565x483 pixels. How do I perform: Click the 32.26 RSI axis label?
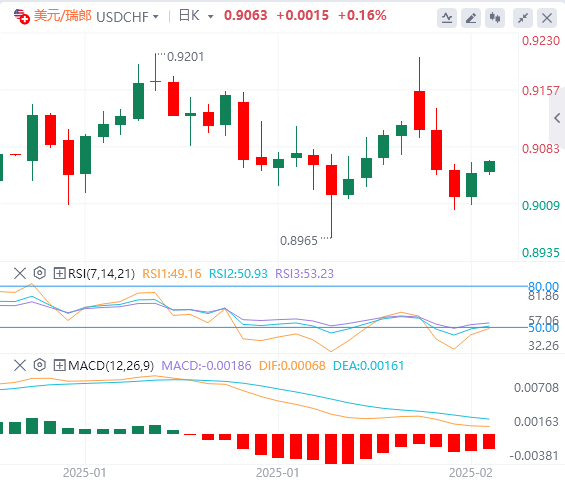pyautogui.click(x=543, y=346)
